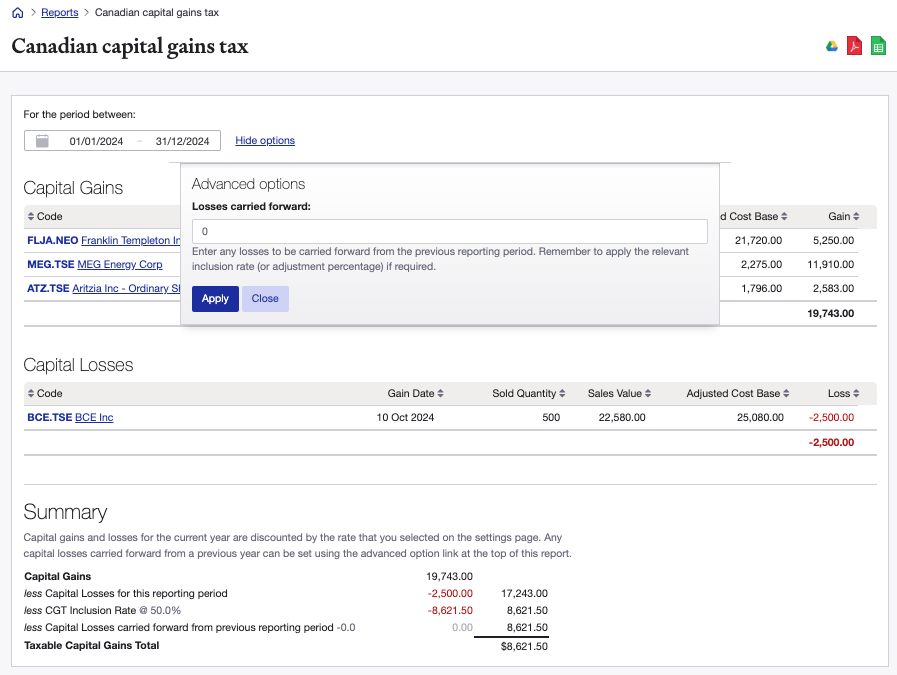The image size is (897, 675).
Task: Focus the Losses carried forward input
Action: 450,232
